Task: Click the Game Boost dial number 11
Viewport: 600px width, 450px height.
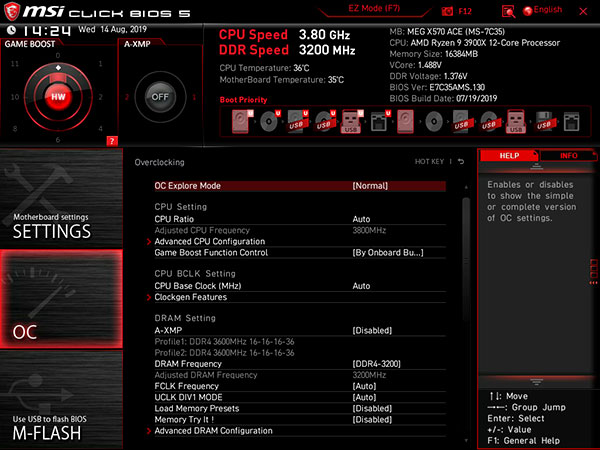Action: [x=15, y=64]
